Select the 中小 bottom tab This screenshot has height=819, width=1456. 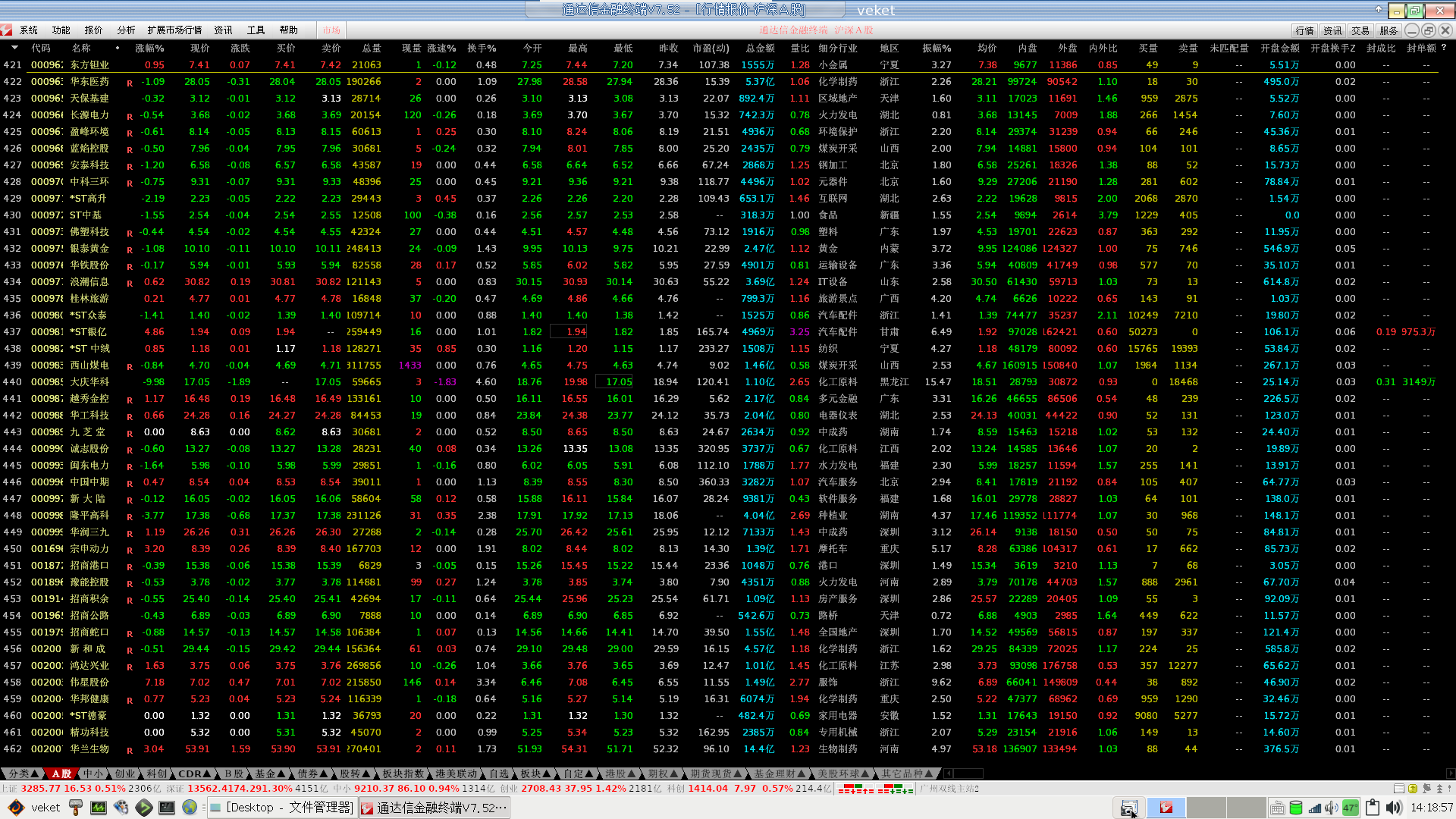tap(93, 773)
